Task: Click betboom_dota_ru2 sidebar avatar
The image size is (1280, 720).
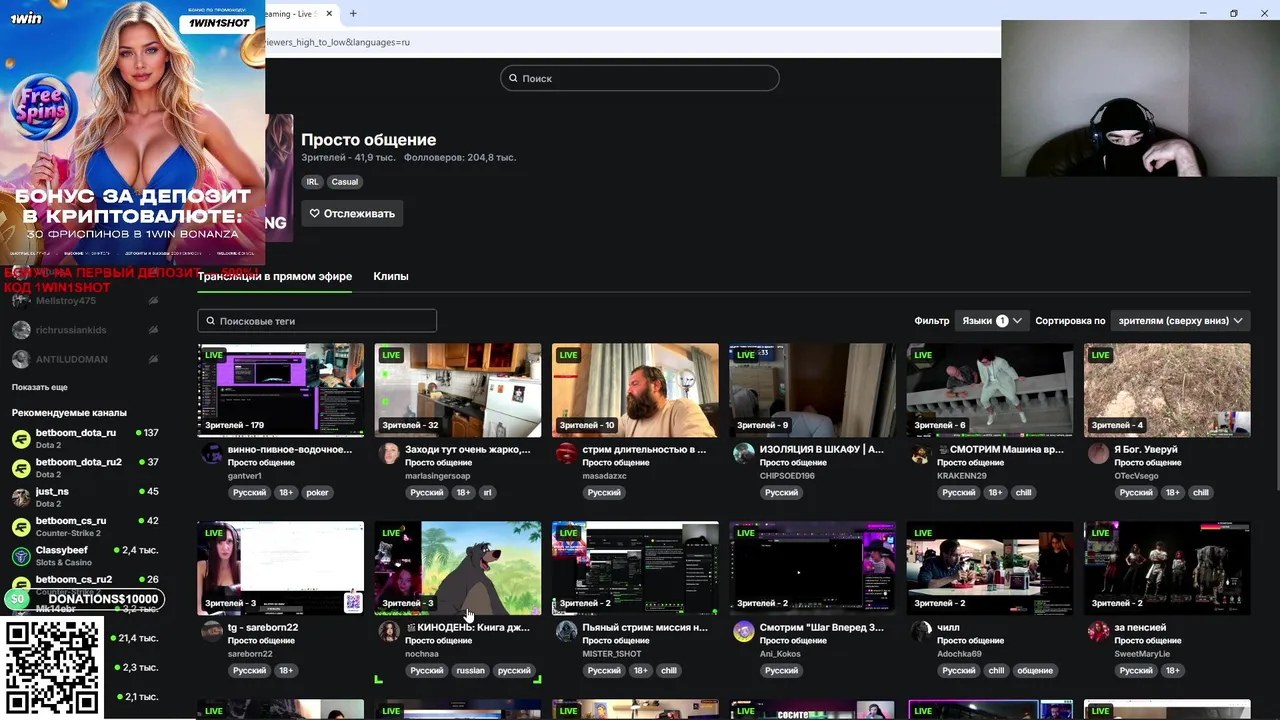Action: tap(21, 468)
